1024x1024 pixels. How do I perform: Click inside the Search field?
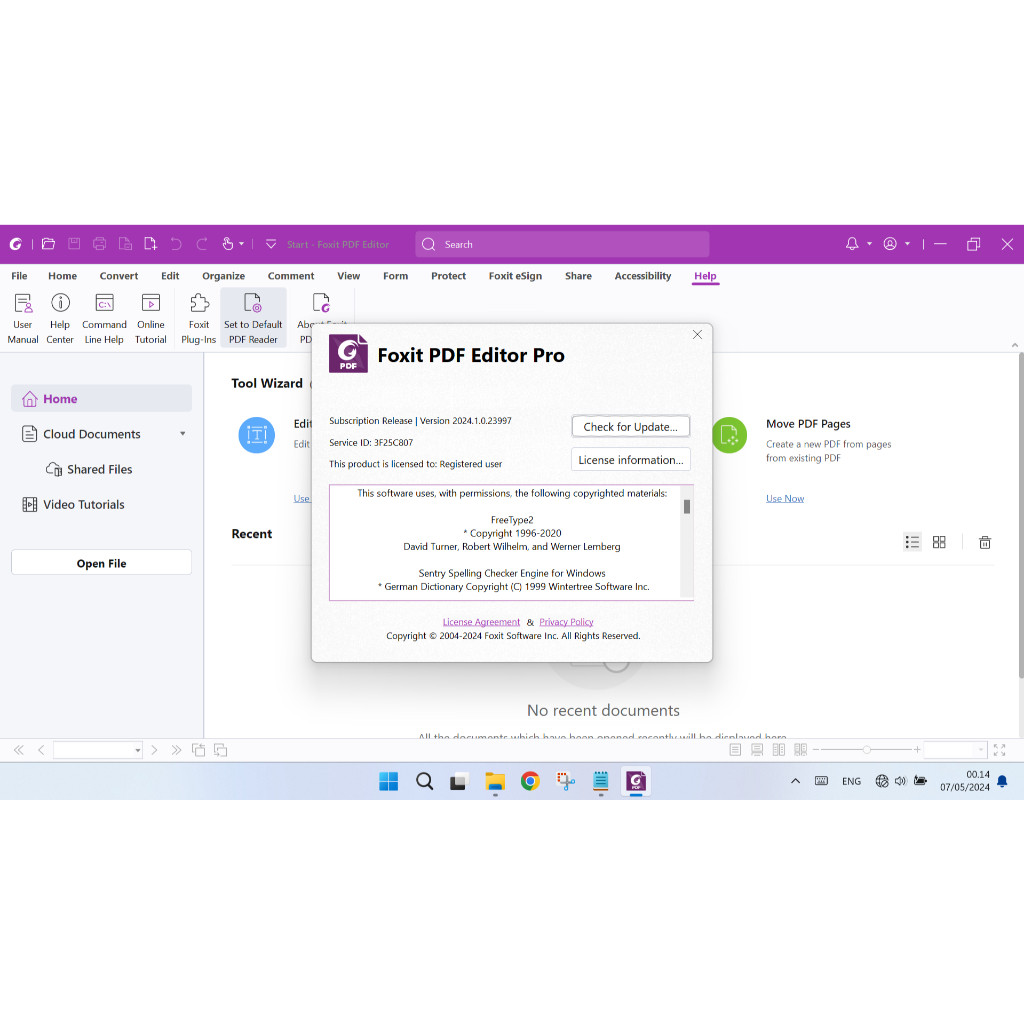(x=560, y=243)
